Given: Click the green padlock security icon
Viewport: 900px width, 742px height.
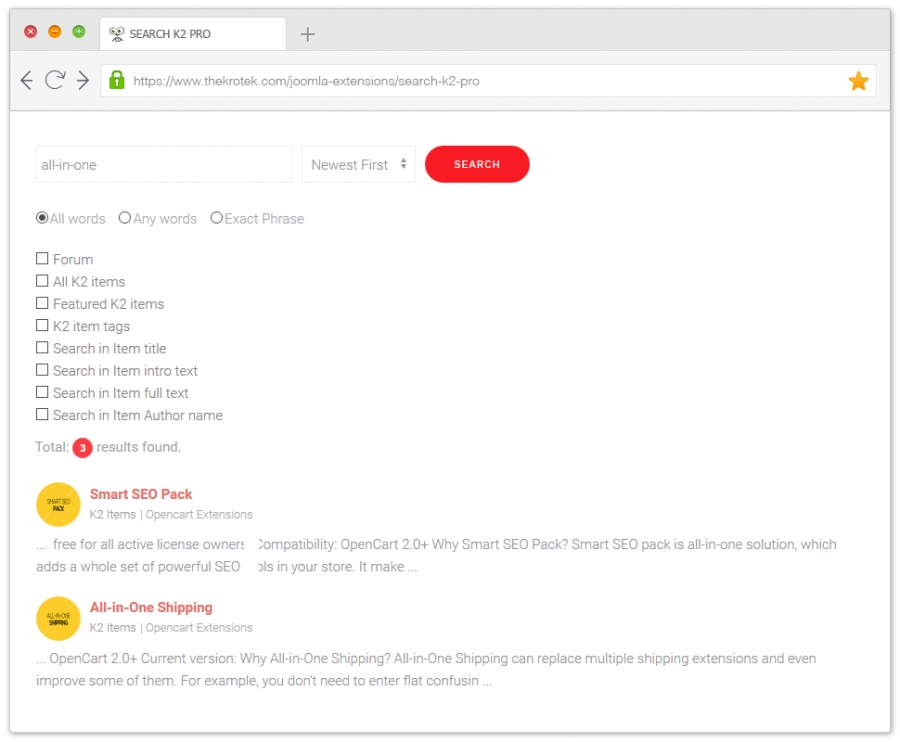Looking at the screenshot, I should (117, 81).
